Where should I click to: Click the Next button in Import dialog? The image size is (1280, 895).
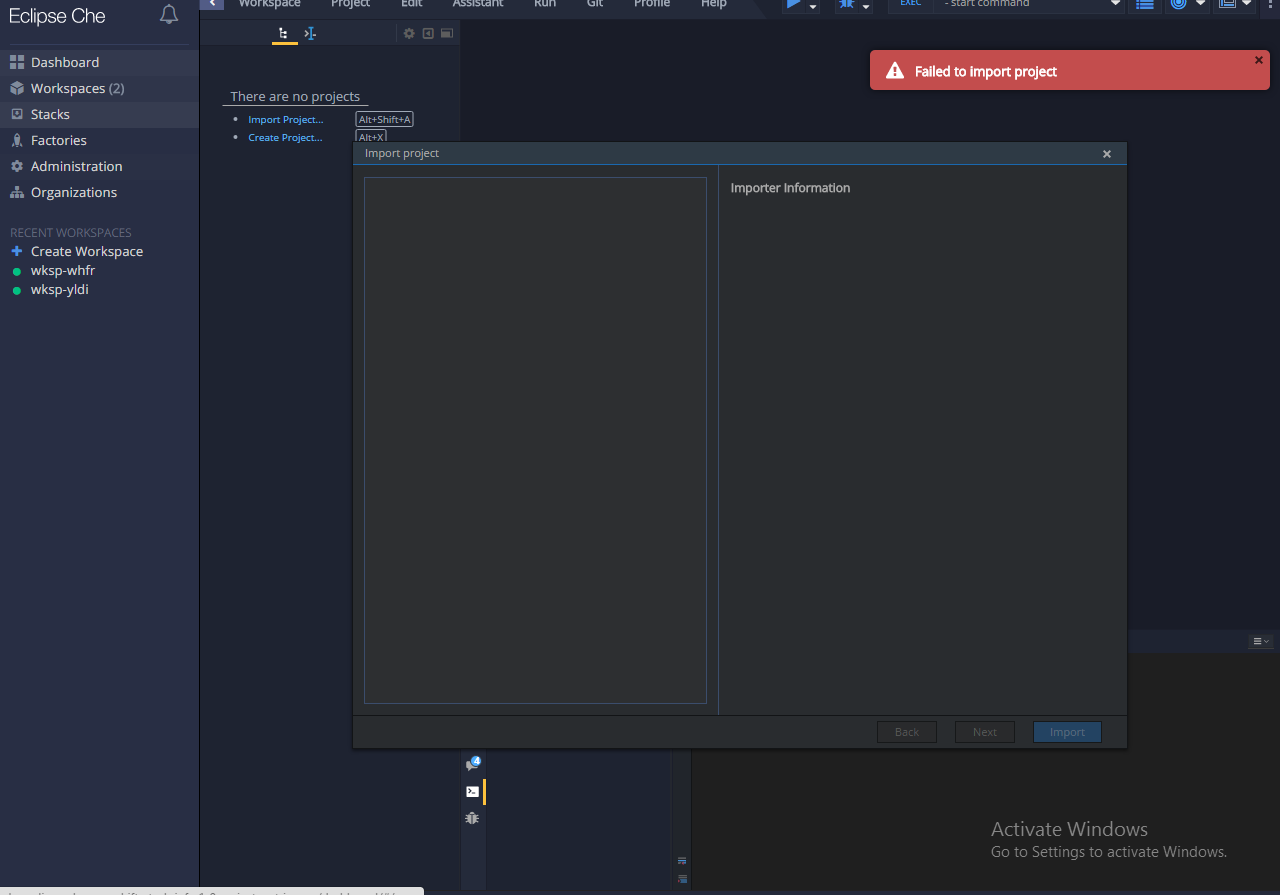click(x=985, y=732)
